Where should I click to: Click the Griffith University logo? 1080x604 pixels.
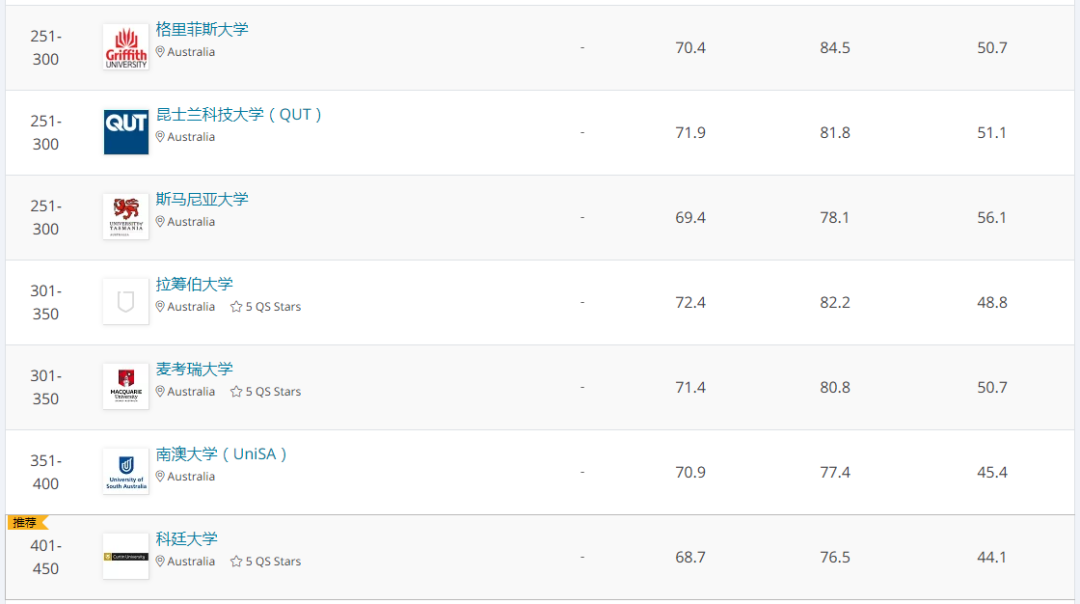126,47
